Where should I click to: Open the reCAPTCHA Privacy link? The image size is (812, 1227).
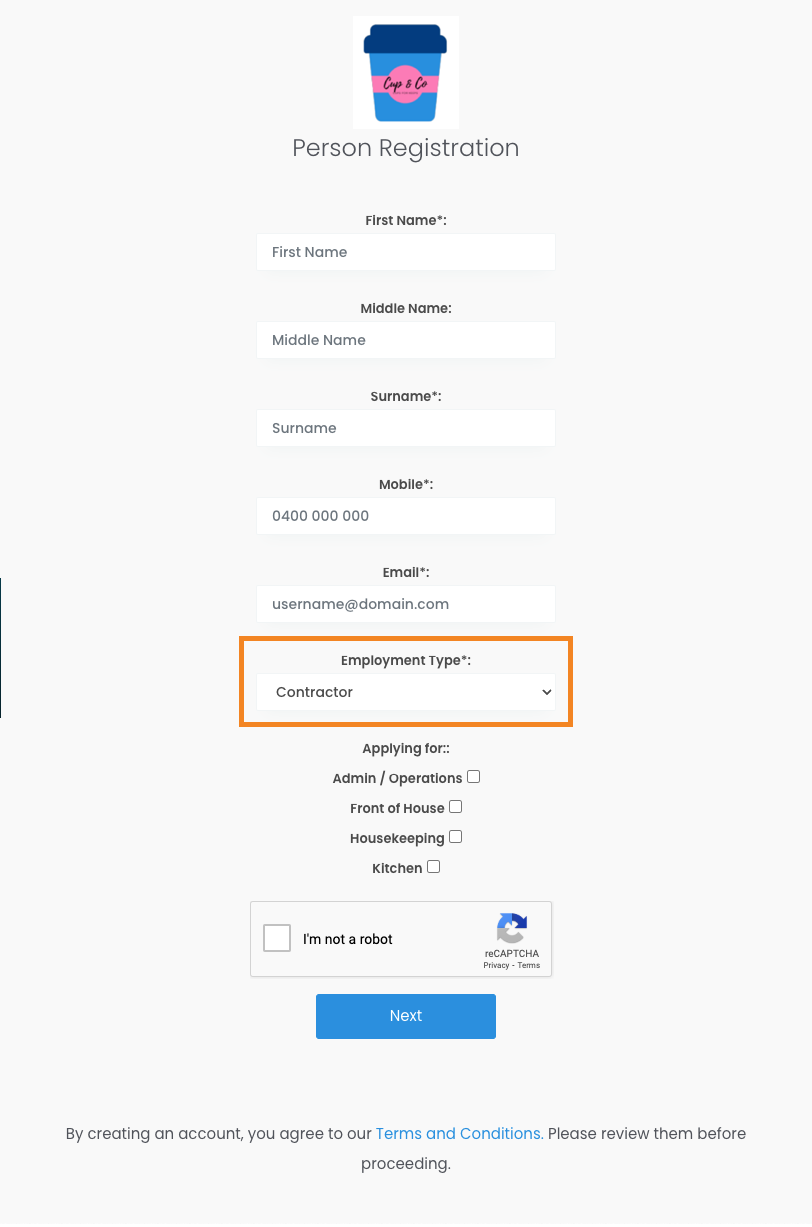(496, 966)
